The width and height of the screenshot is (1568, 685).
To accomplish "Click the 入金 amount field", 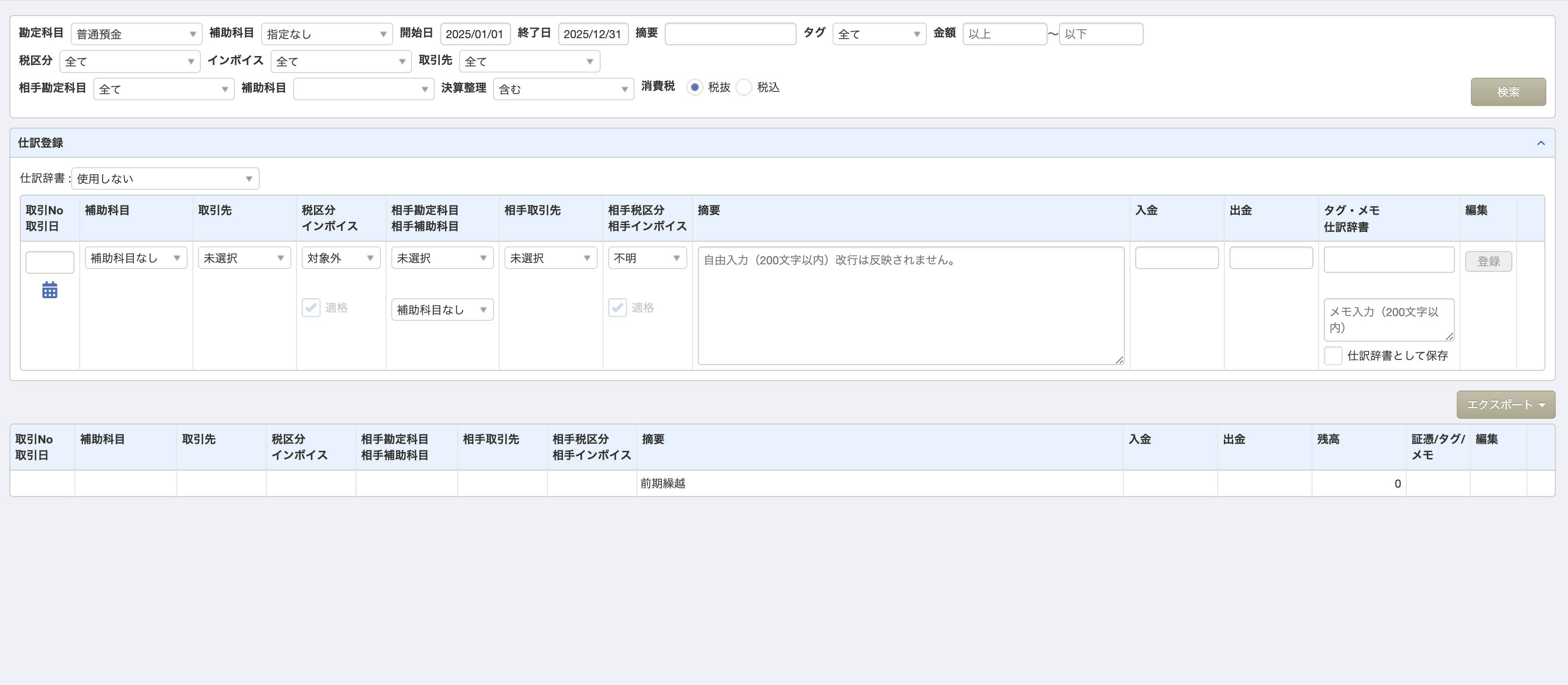I will 1177,257.
